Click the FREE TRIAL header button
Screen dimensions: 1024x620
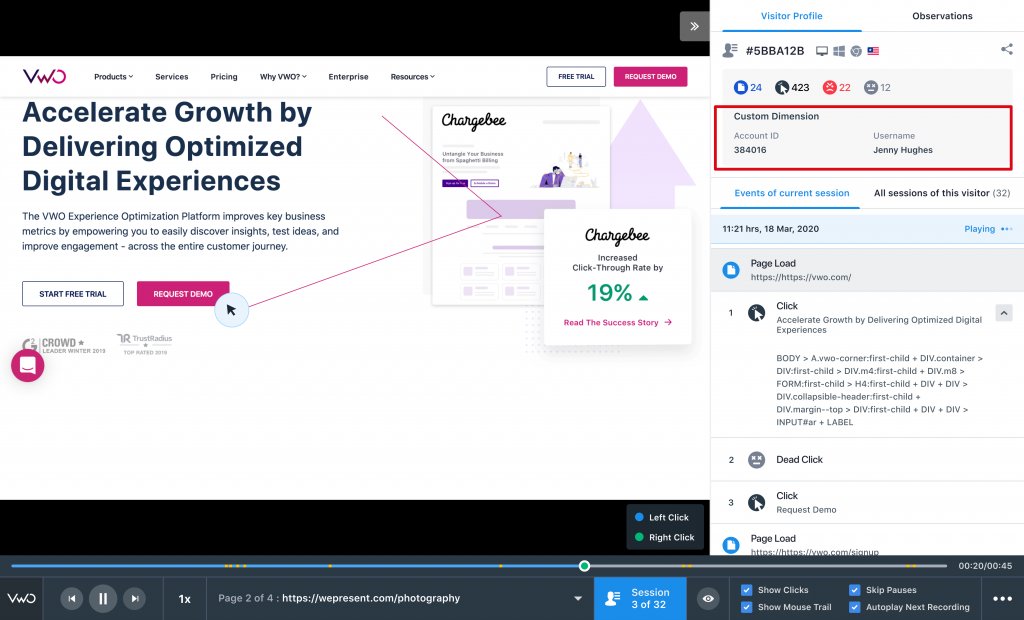[576, 76]
